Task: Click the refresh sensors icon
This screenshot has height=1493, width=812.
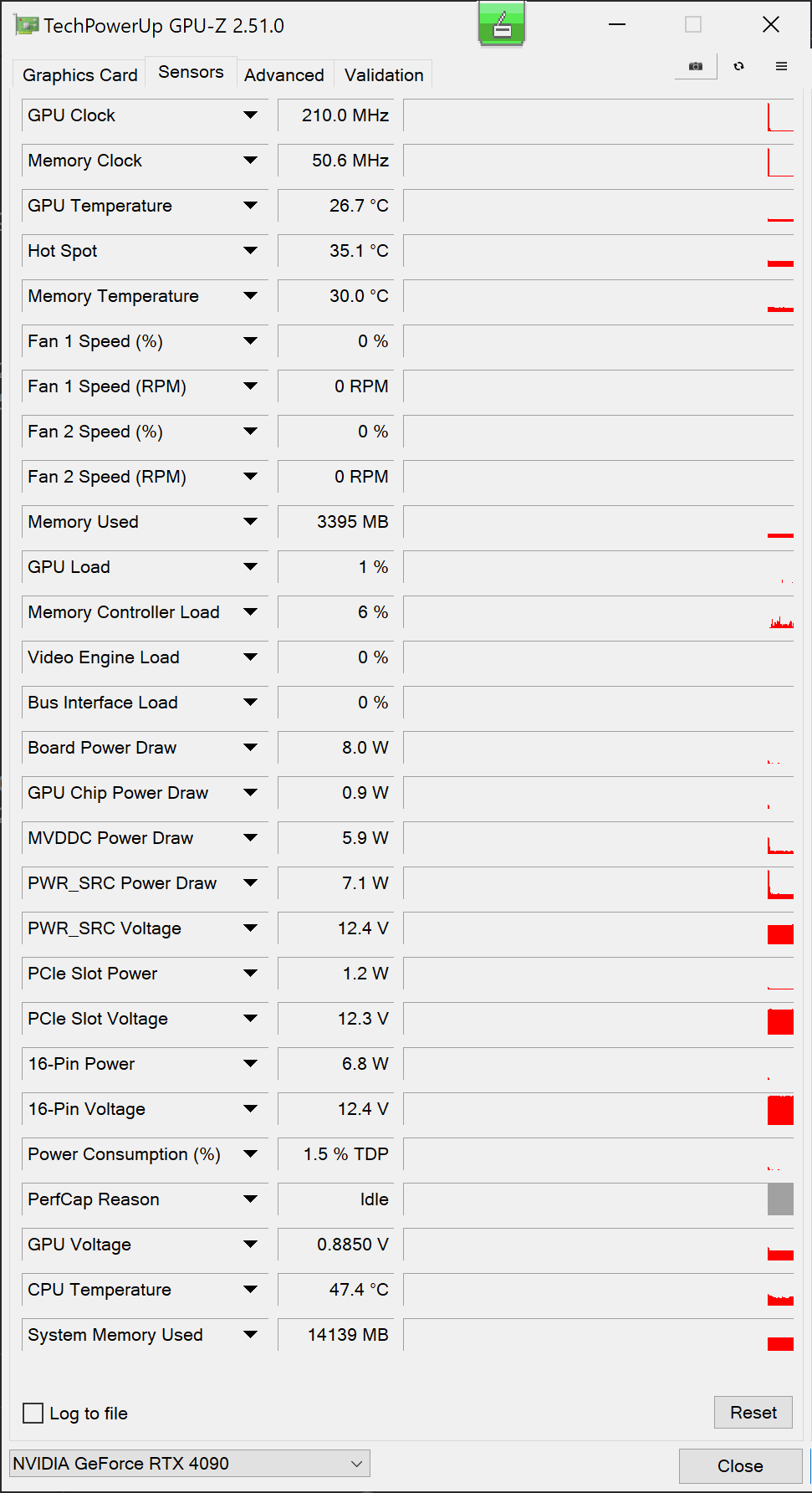Action: point(738,66)
